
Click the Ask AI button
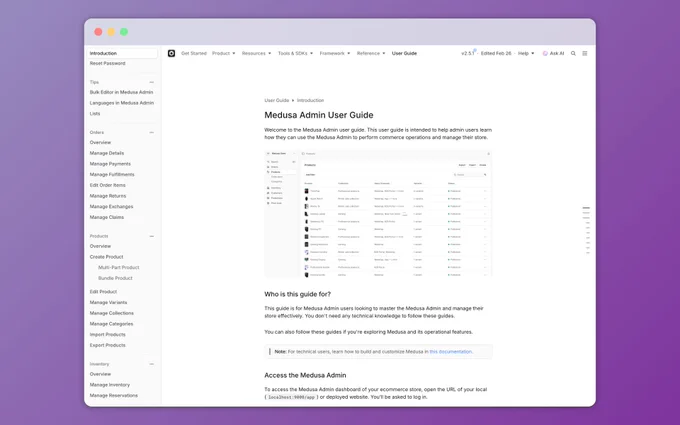[553, 53]
